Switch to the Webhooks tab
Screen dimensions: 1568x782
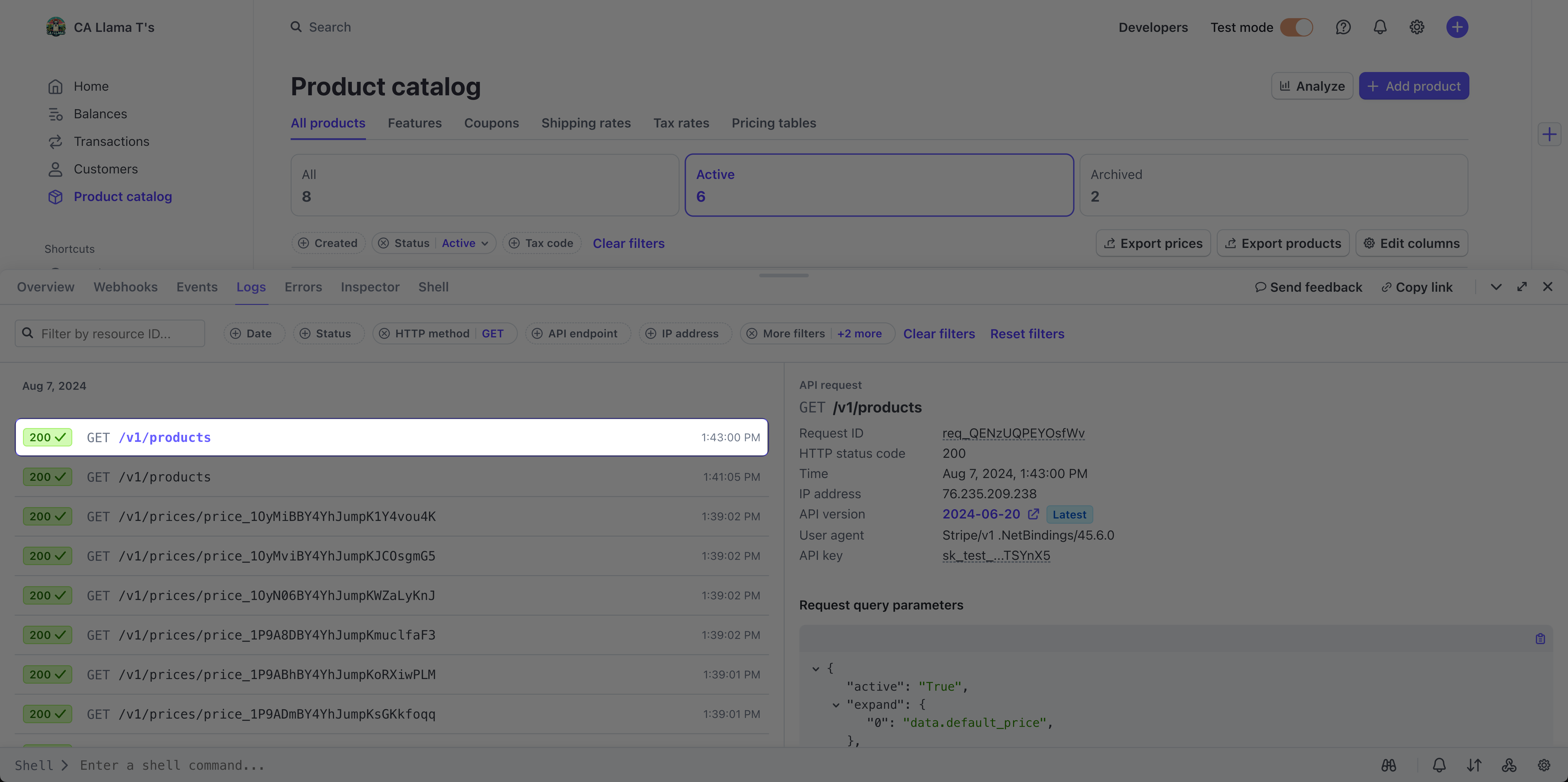125,287
